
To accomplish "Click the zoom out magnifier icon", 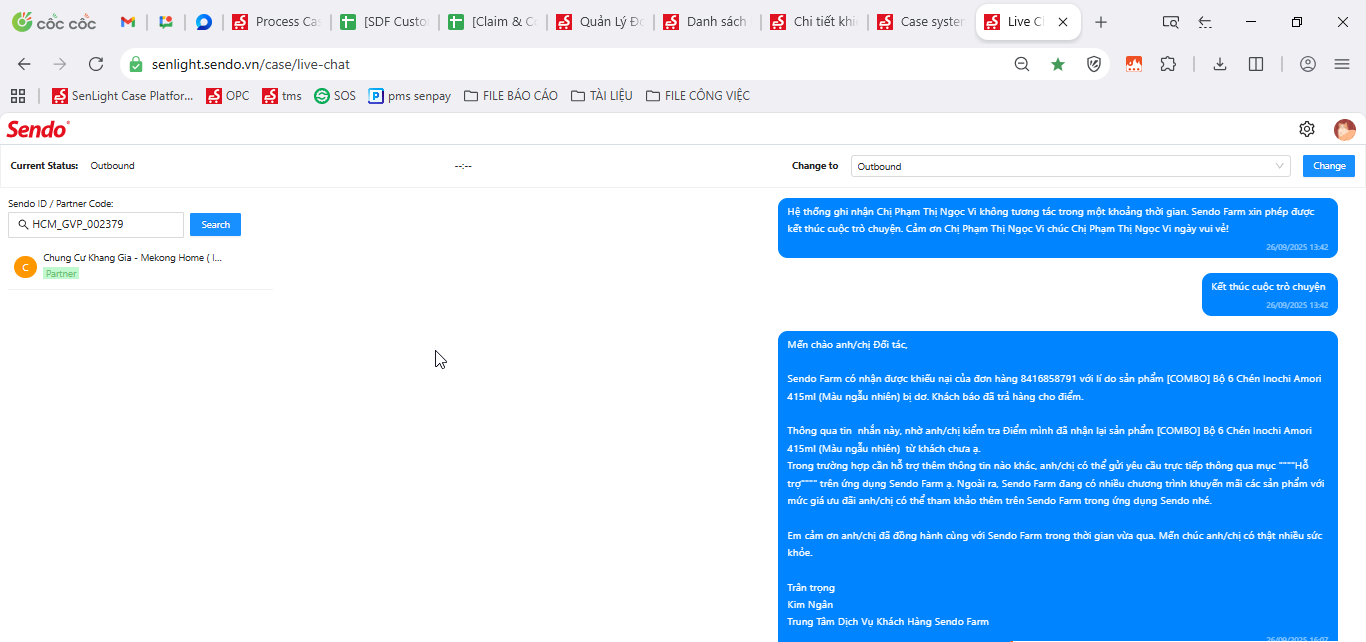I will click(x=1022, y=64).
